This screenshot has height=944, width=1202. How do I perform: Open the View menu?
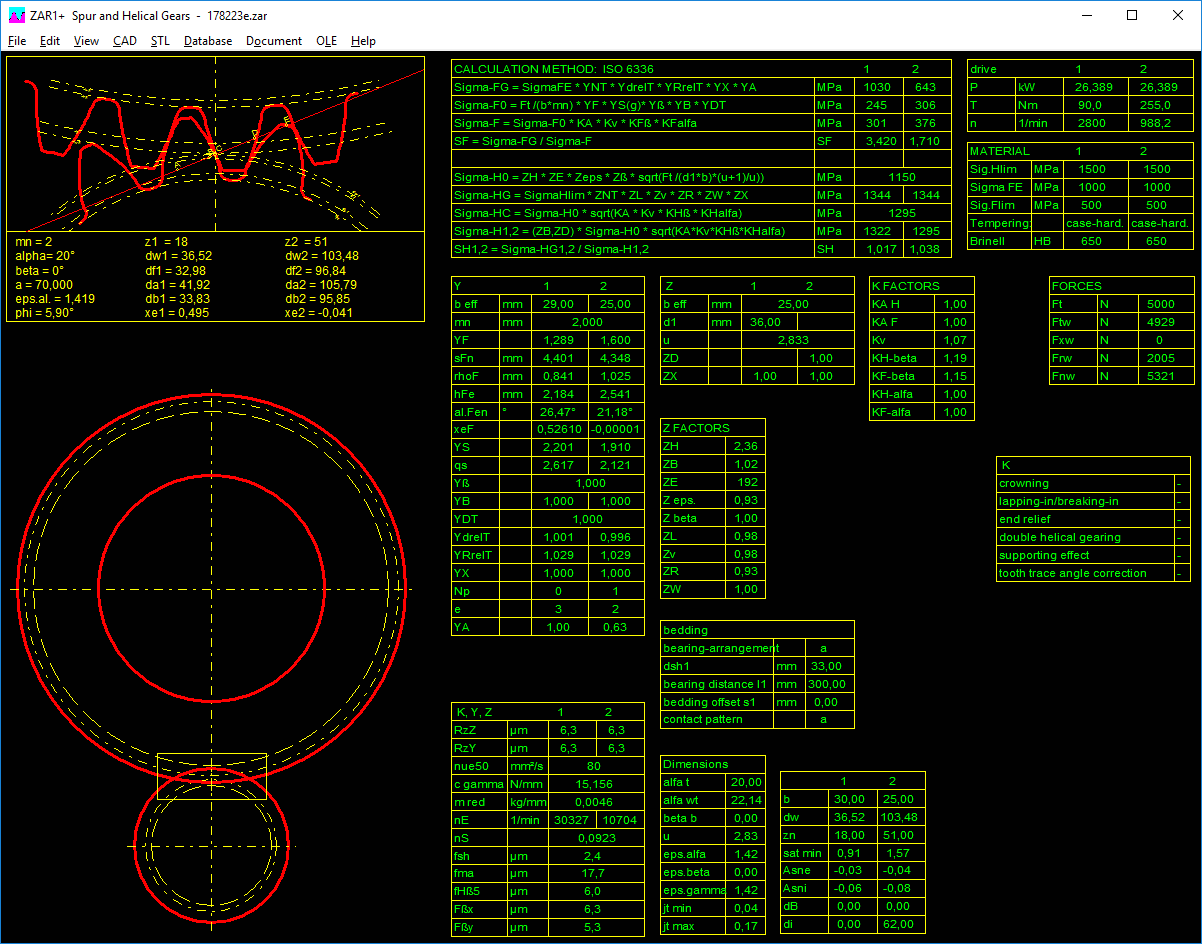[x=86, y=41]
